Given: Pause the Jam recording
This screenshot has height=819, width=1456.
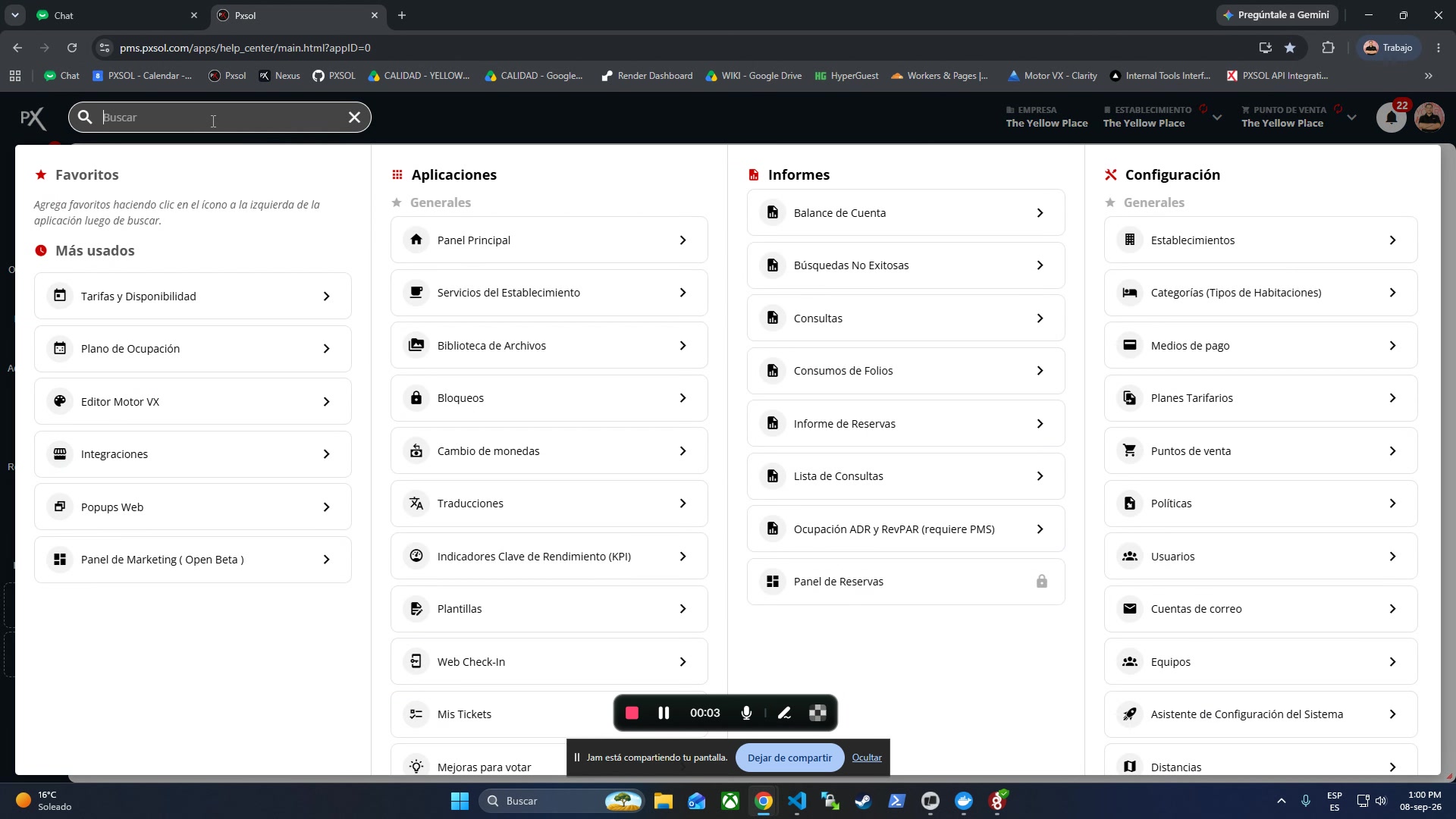Looking at the screenshot, I should (x=664, y=713).
